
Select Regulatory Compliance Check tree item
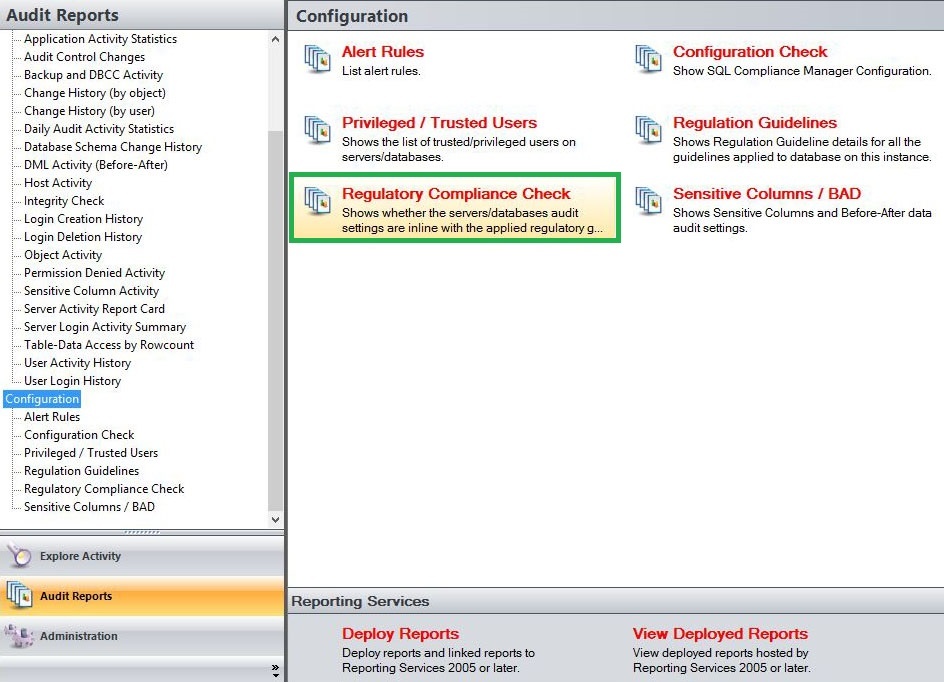point(104,489)
